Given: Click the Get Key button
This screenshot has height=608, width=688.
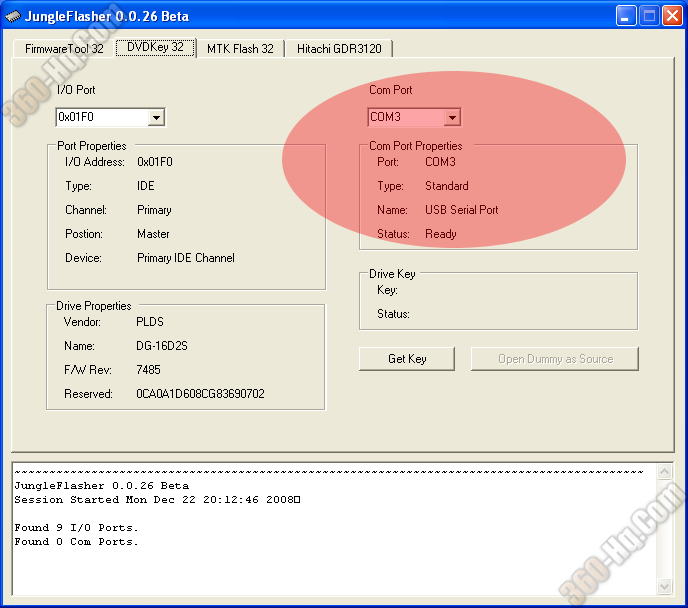Looking at the screenshot, I should (x=407, y=359).
